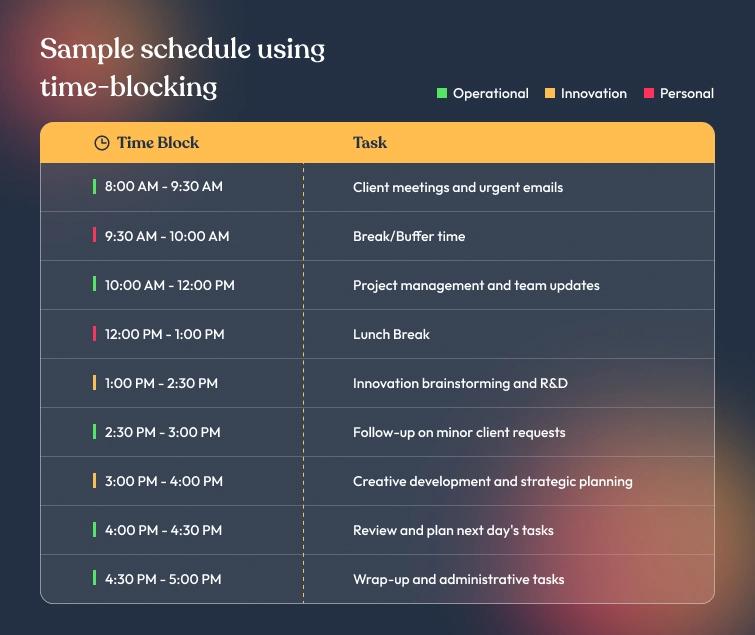Click the red Personal legend swatch
The image size is (755, 635).
click(x=649, y=93)
